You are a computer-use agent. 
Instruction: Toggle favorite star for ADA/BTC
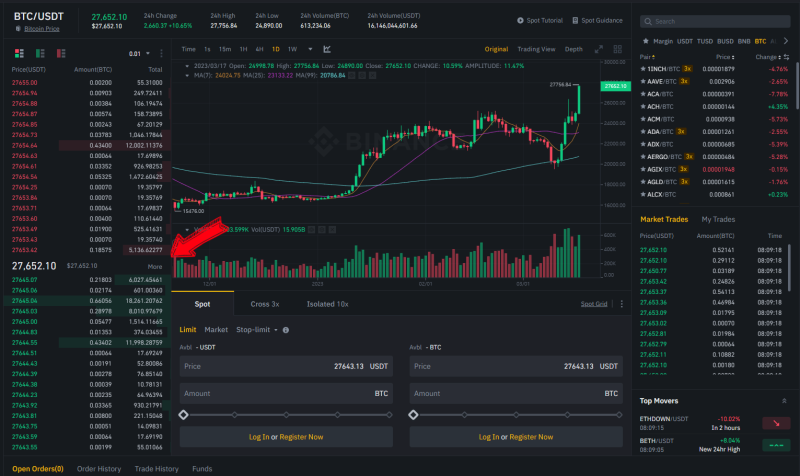pyautogui.click(x=643, y=132)
